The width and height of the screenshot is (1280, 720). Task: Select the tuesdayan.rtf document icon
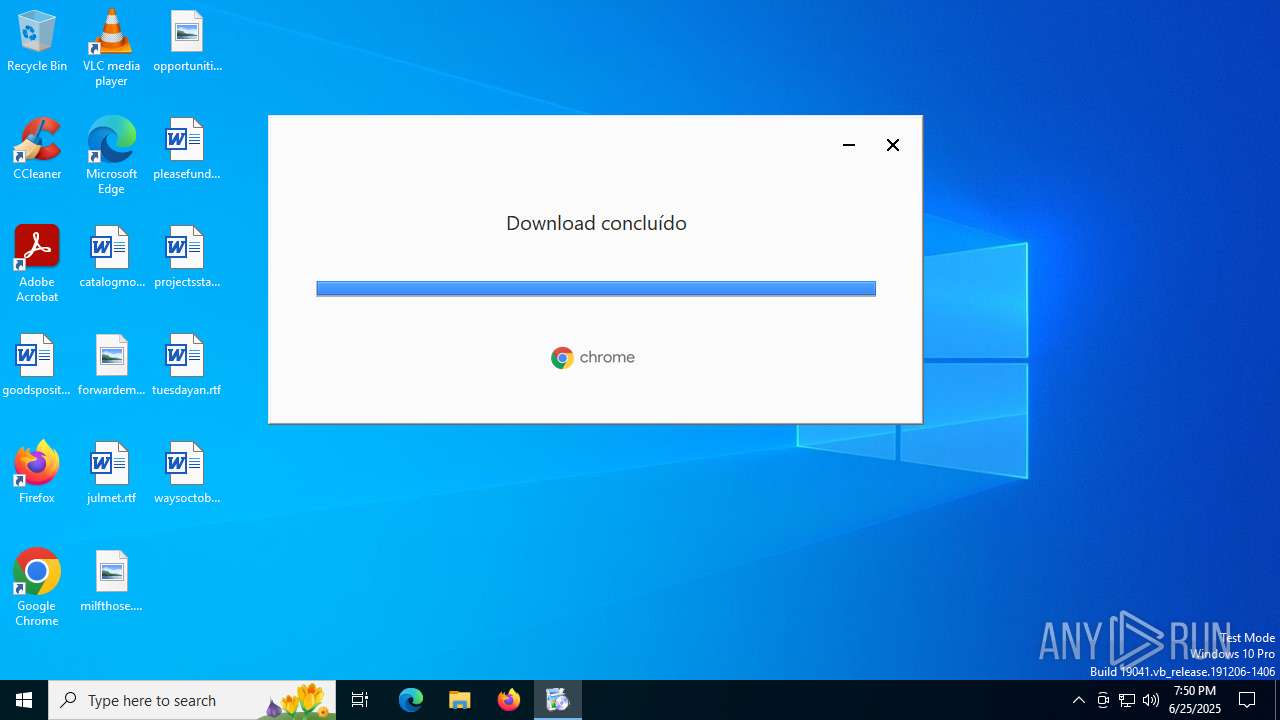pyautogui.click(x=187, y=365)
